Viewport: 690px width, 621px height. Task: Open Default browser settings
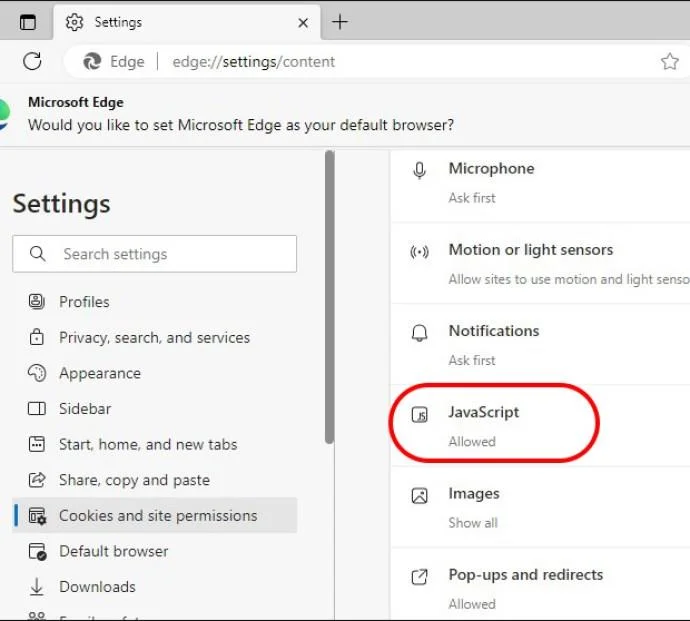154,551
